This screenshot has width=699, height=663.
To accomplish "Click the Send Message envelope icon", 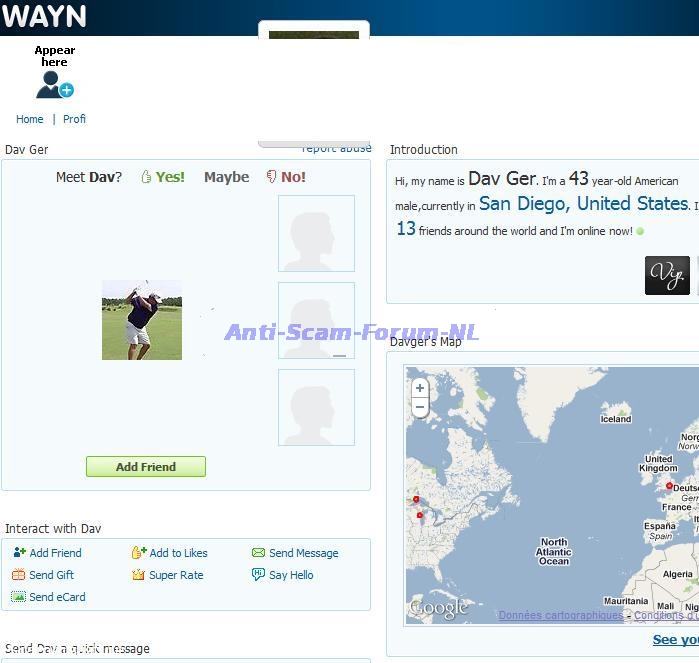I will pos(258,553).
